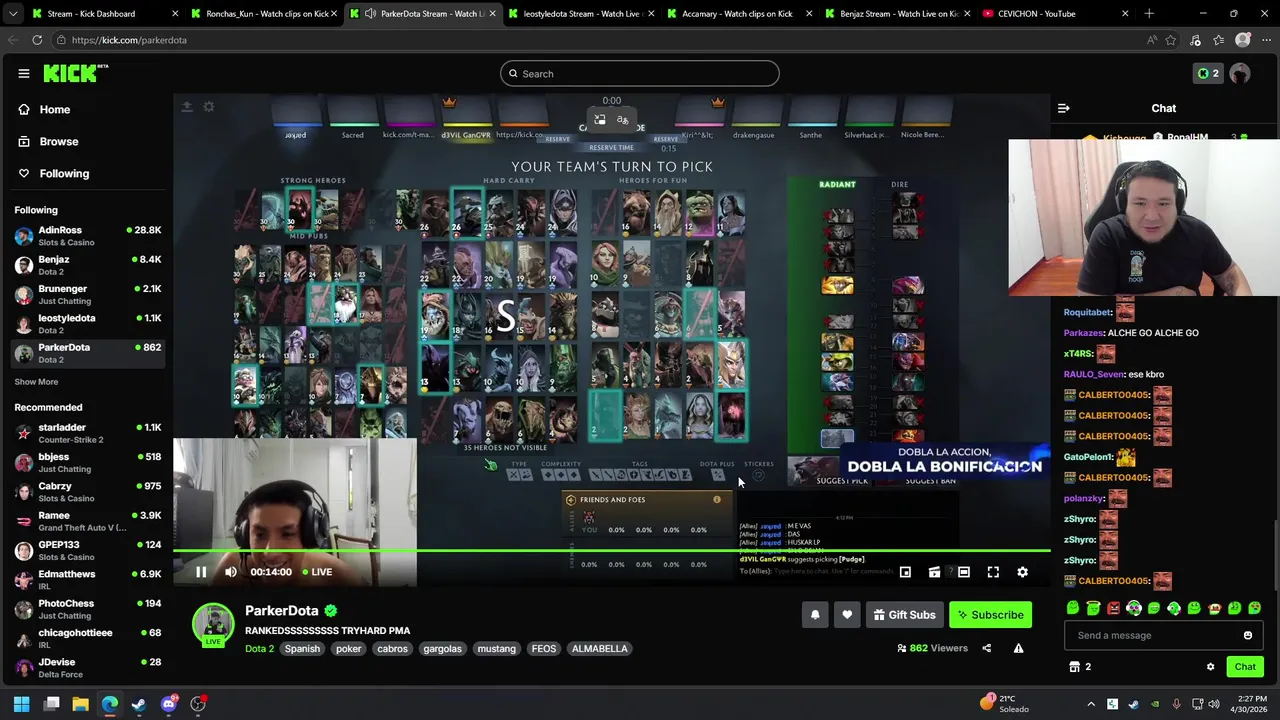
Task: Open the user profile avatar menu
Action: [1240, 73]
